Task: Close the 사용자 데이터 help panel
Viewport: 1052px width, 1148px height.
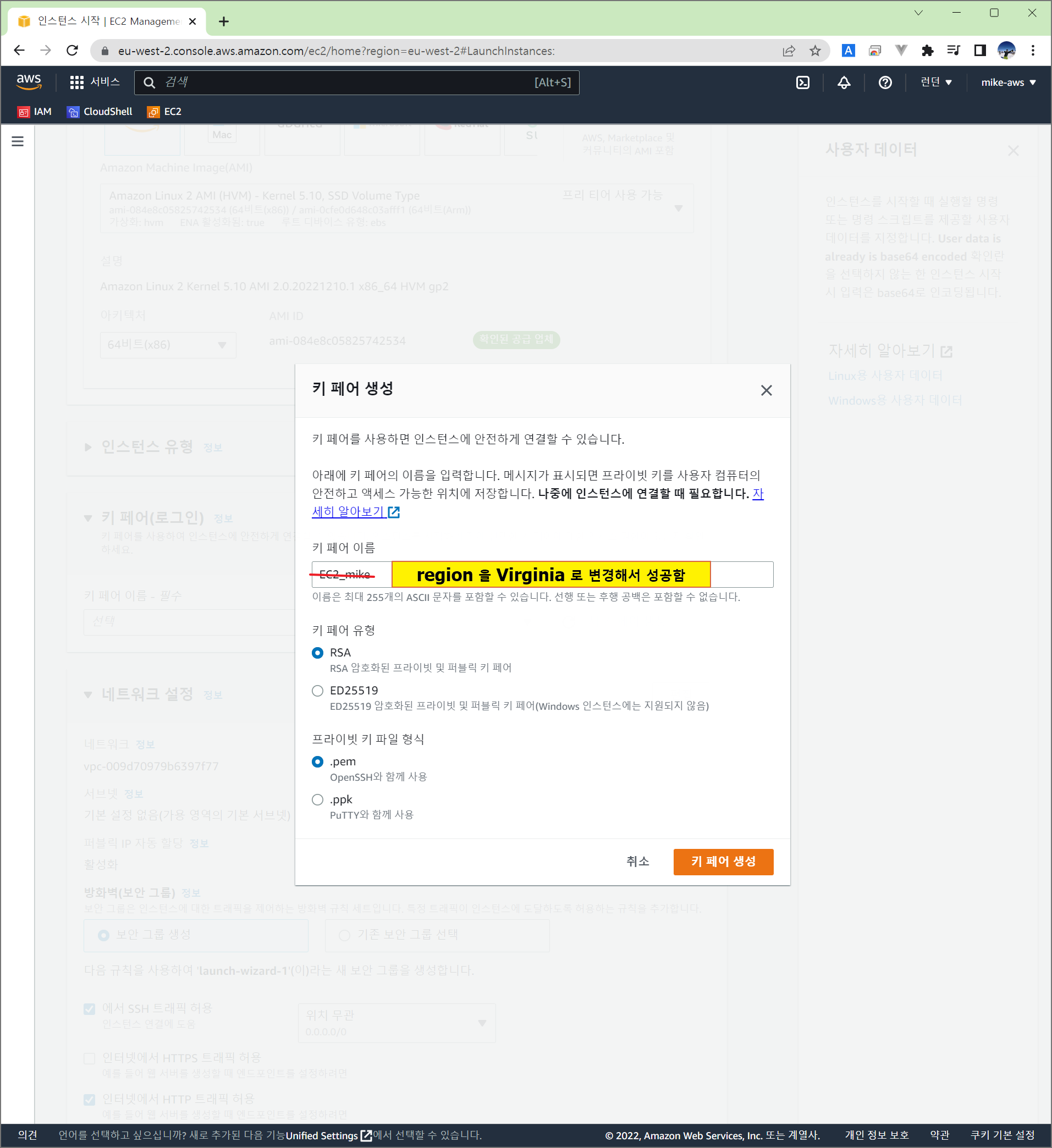Action: tap(1013, 150)
